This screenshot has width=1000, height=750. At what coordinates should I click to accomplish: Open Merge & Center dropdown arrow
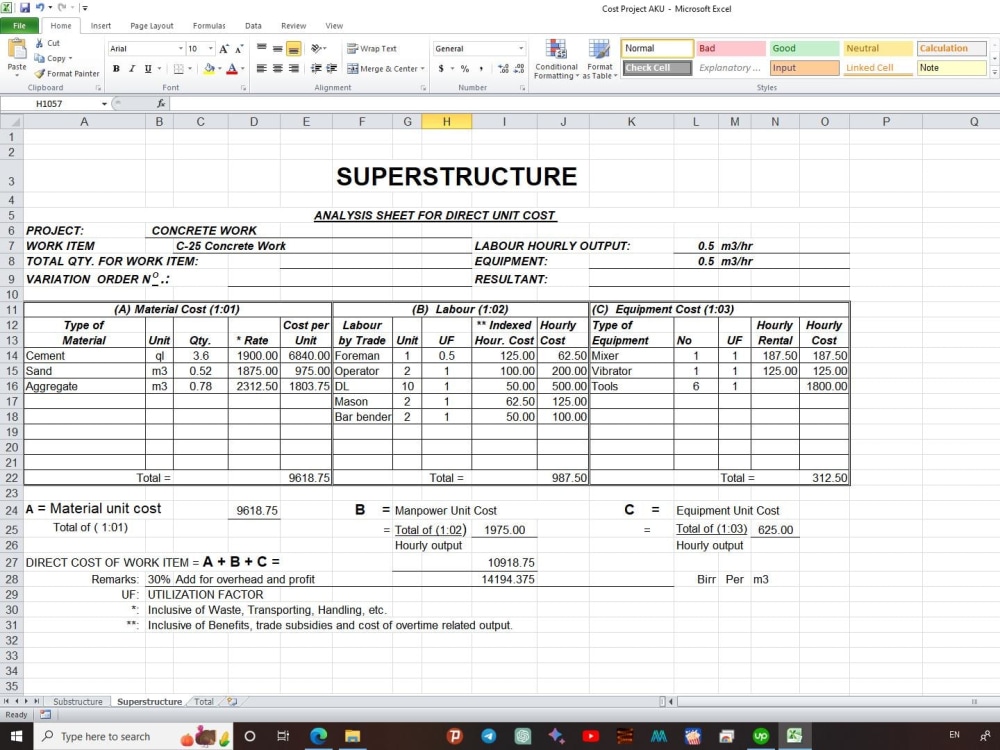423,68
